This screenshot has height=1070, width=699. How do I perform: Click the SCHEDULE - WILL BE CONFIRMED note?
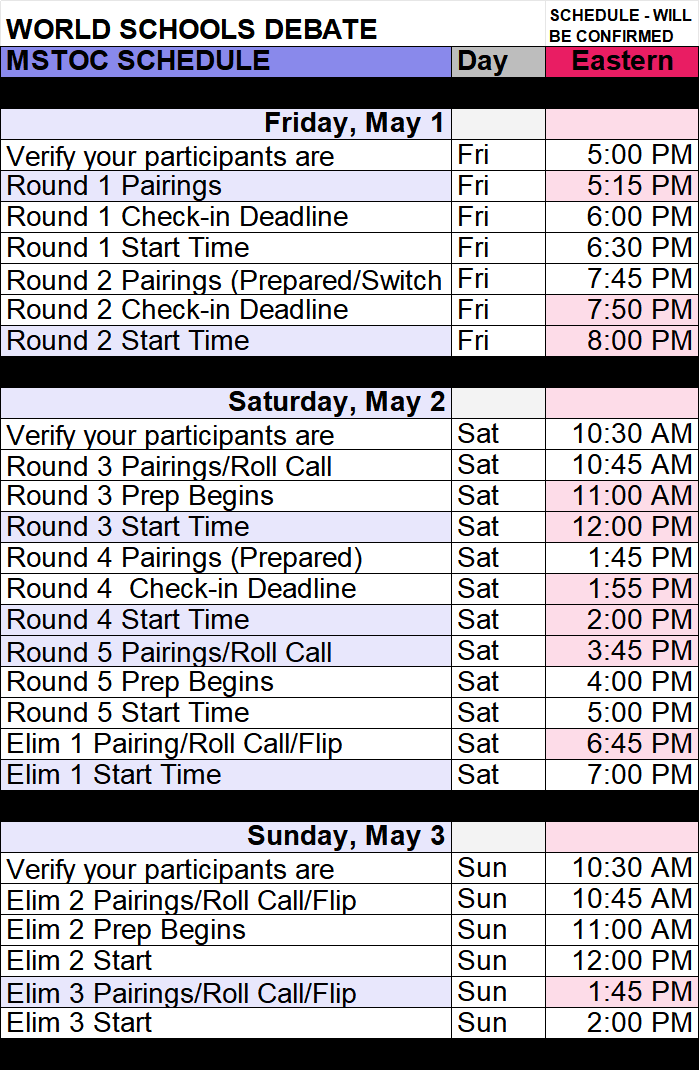(x=619, y=26)
